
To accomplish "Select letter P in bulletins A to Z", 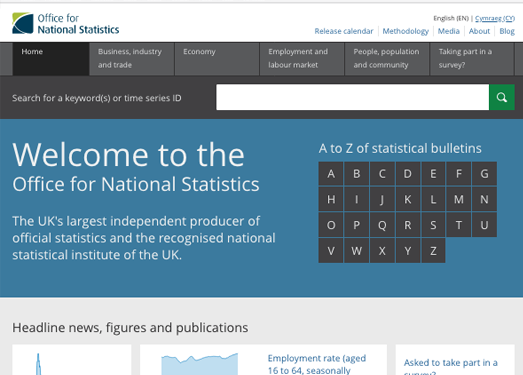I will (357, 225).
